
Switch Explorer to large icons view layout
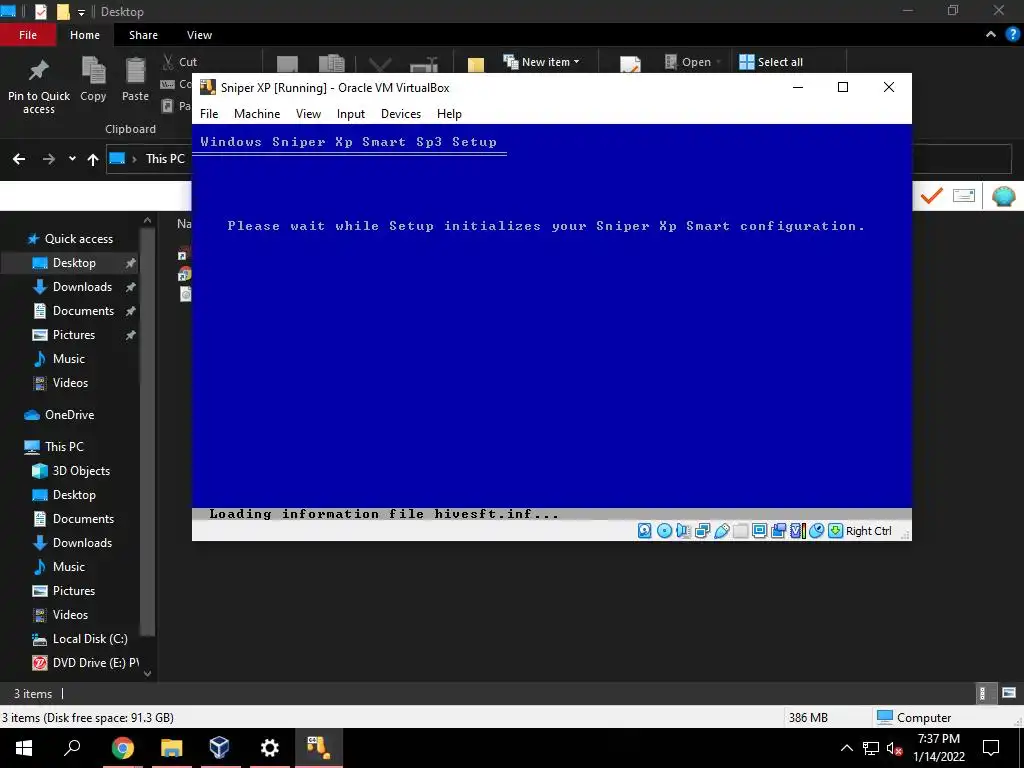click(1008, 693)
